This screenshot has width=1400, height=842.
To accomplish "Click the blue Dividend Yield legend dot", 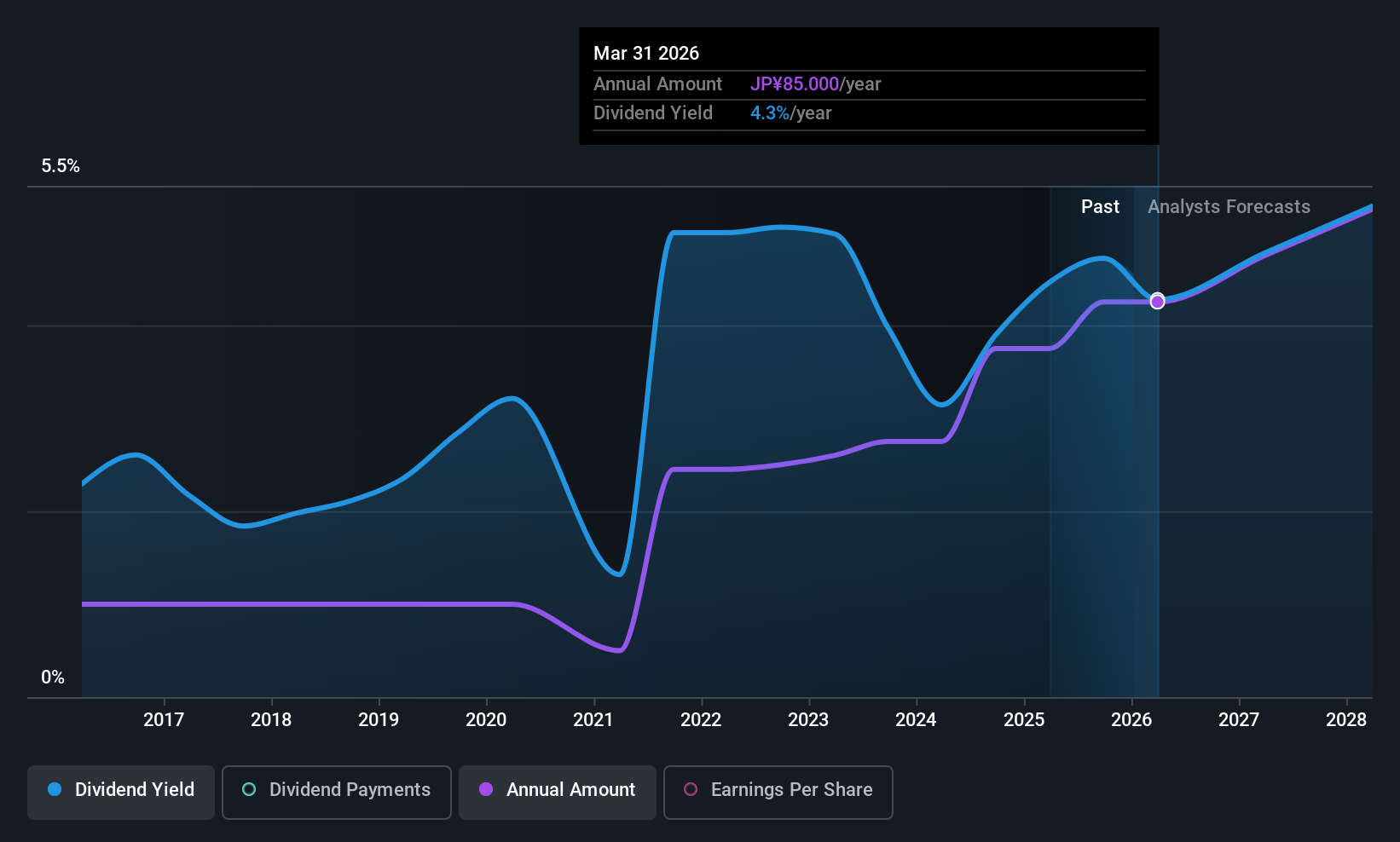I will tap(55, 789).
